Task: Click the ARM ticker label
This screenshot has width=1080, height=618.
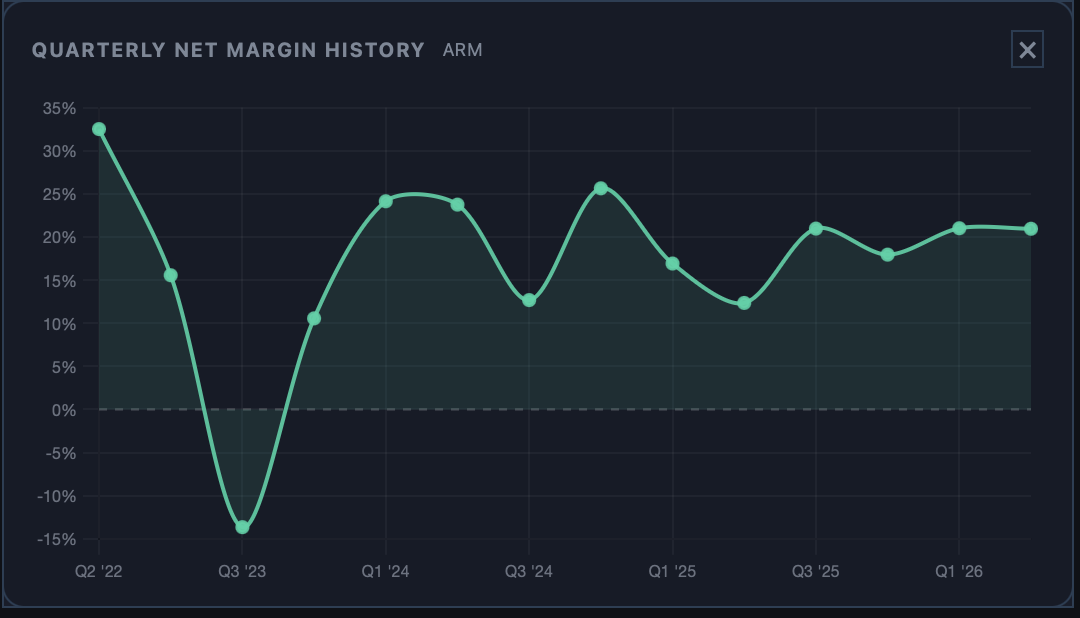Action: tap(462, 50)
